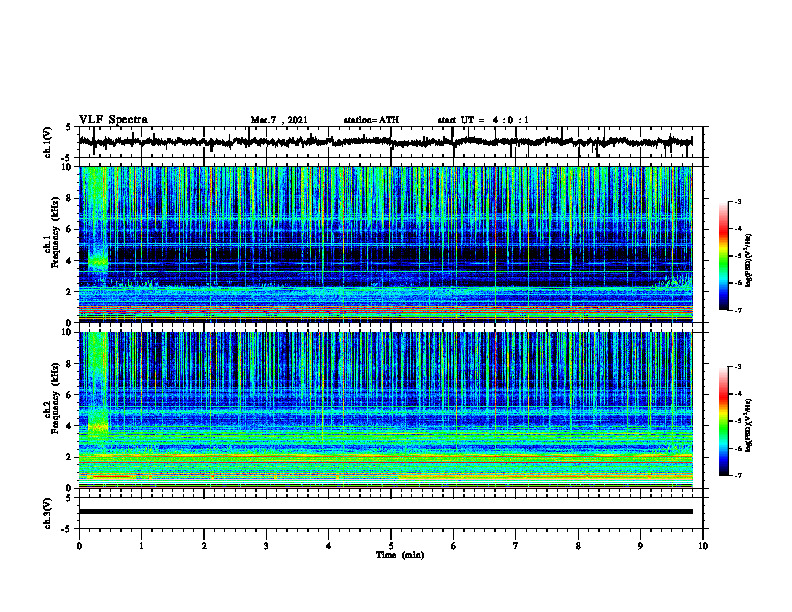Click the ch.2 spectrogram color scale bar
Image resolution: width=792 pixels, height=612 pixels.
(x=724, y=421)
